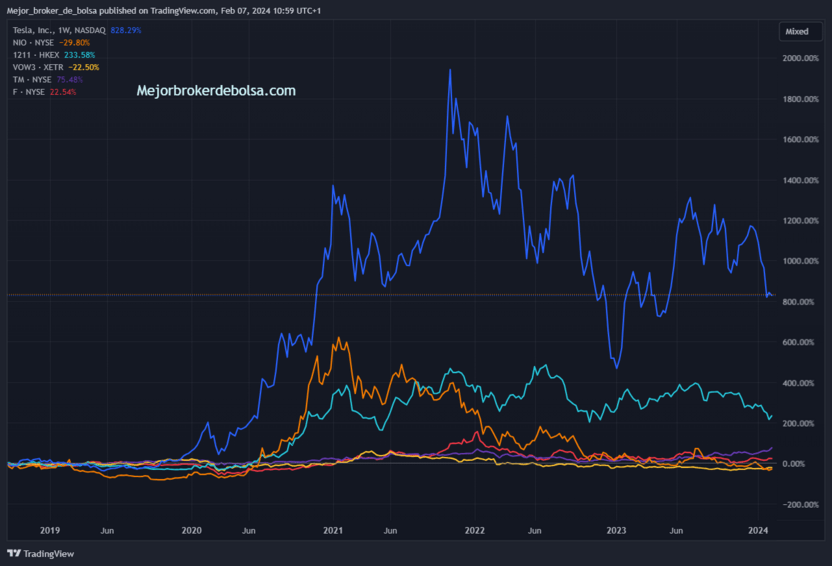Click the Mejorbrokerdebolsa.com watermark text
The height and width of the screenshot is (566, 832).
pos(216,91)
